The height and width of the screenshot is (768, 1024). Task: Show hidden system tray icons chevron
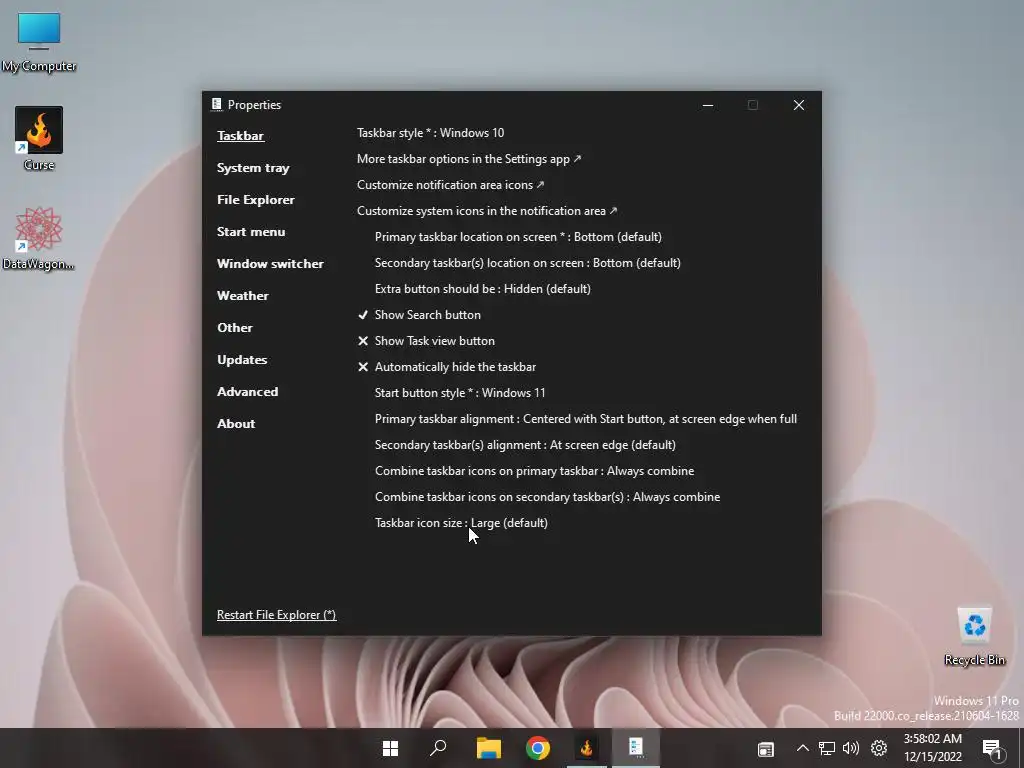(803, 748)
